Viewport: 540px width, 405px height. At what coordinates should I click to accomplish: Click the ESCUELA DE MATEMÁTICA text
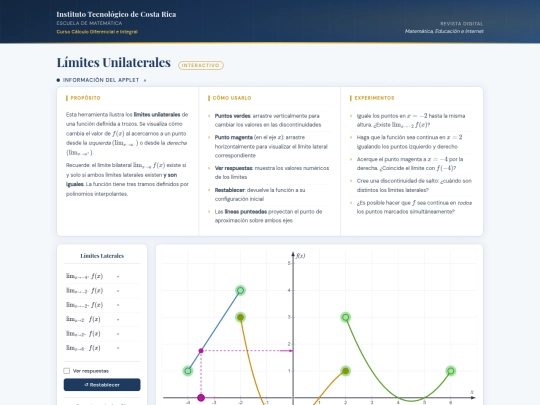click(x=89, y=23)
